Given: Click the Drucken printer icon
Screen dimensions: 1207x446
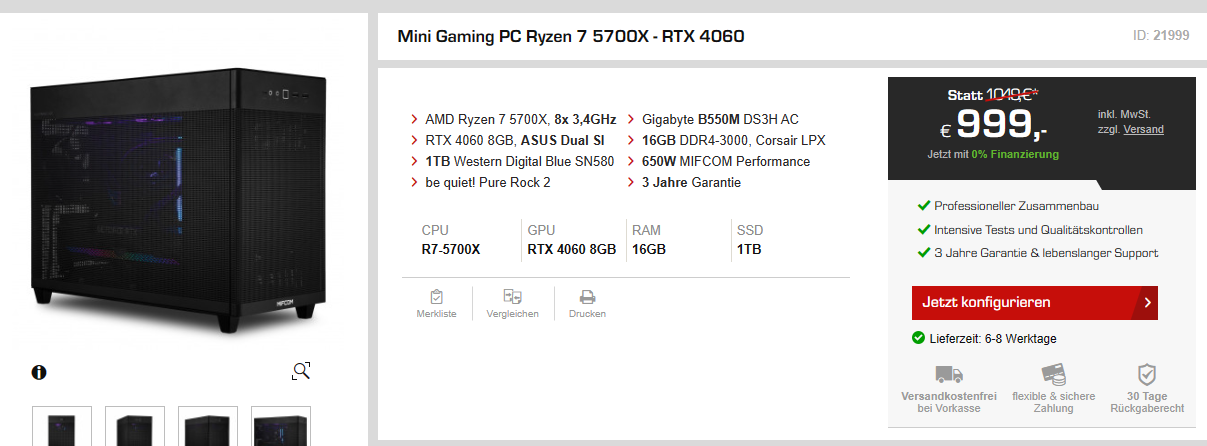Looking at the screenshot, I should (x=587, y=297).
